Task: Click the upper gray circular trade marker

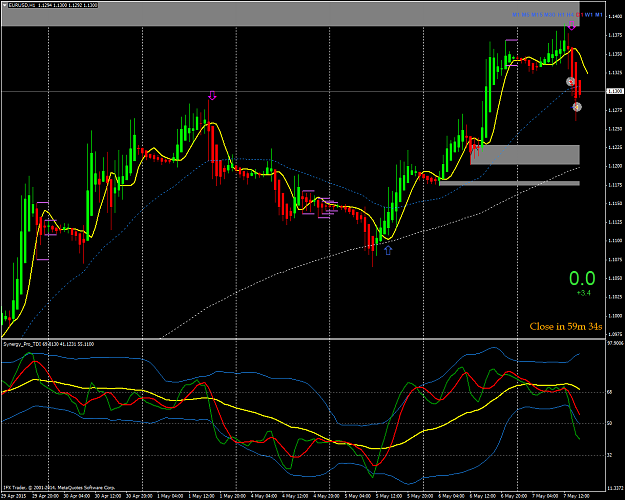Action: [x=571, y=81]
